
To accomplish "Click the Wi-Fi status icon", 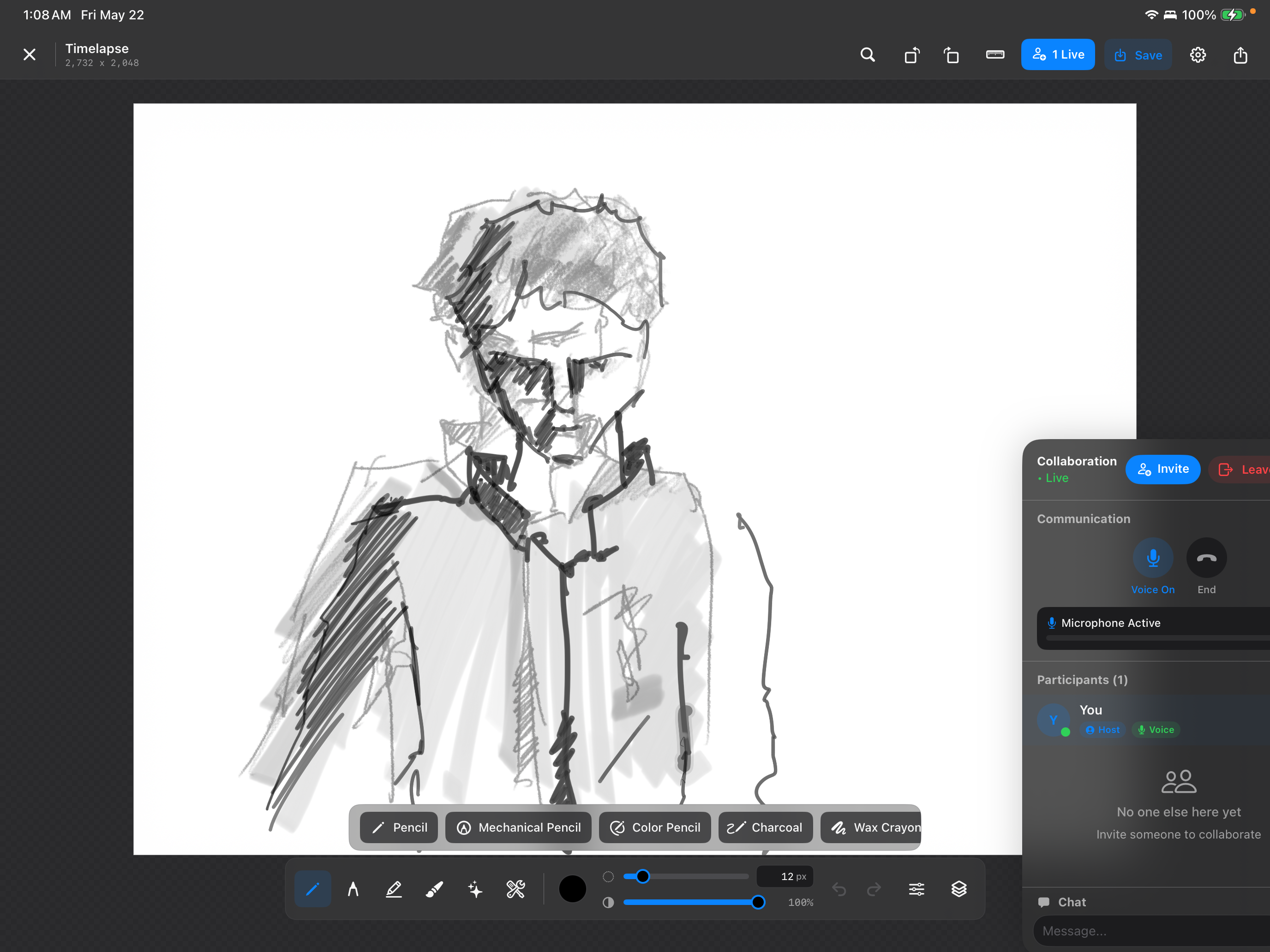I will point(1151,15).
